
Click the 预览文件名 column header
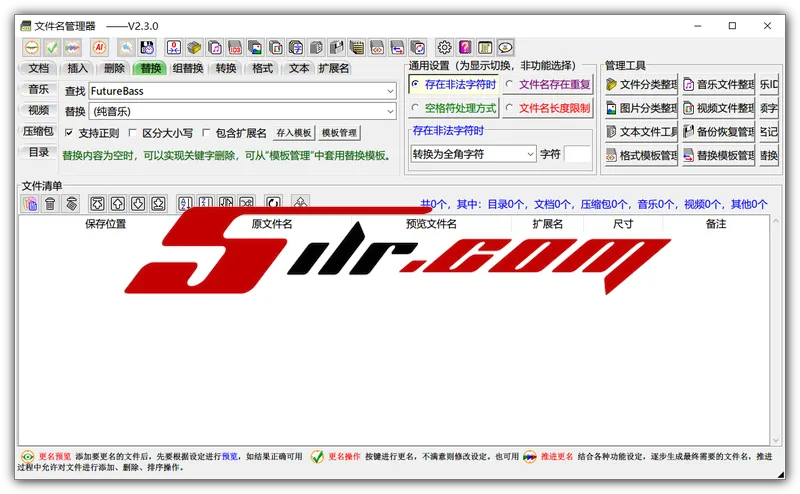point(431,224)
